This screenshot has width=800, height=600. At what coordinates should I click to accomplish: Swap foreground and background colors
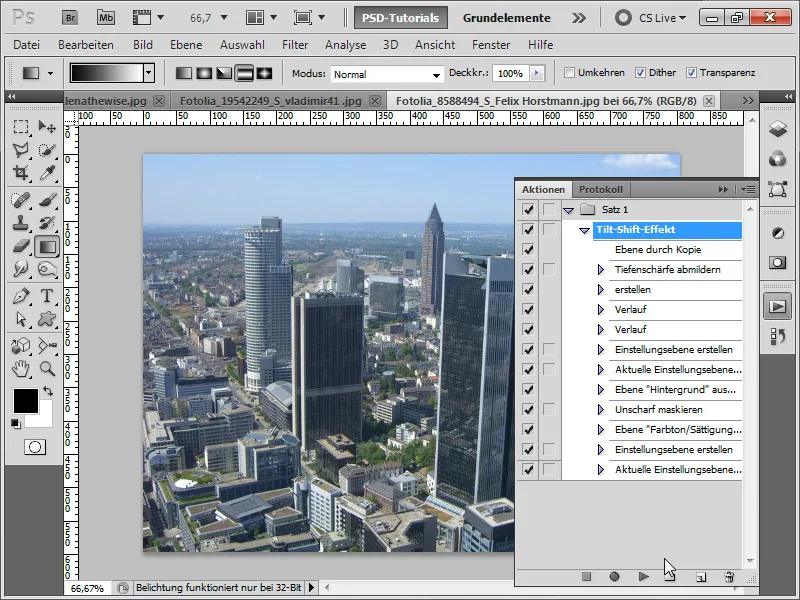[48, 391]
